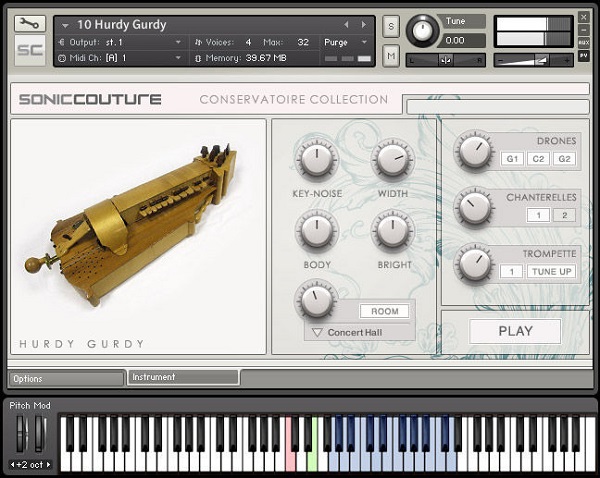
Task: Click the Memory 39.67 MB text
Action: pos(246,58)
